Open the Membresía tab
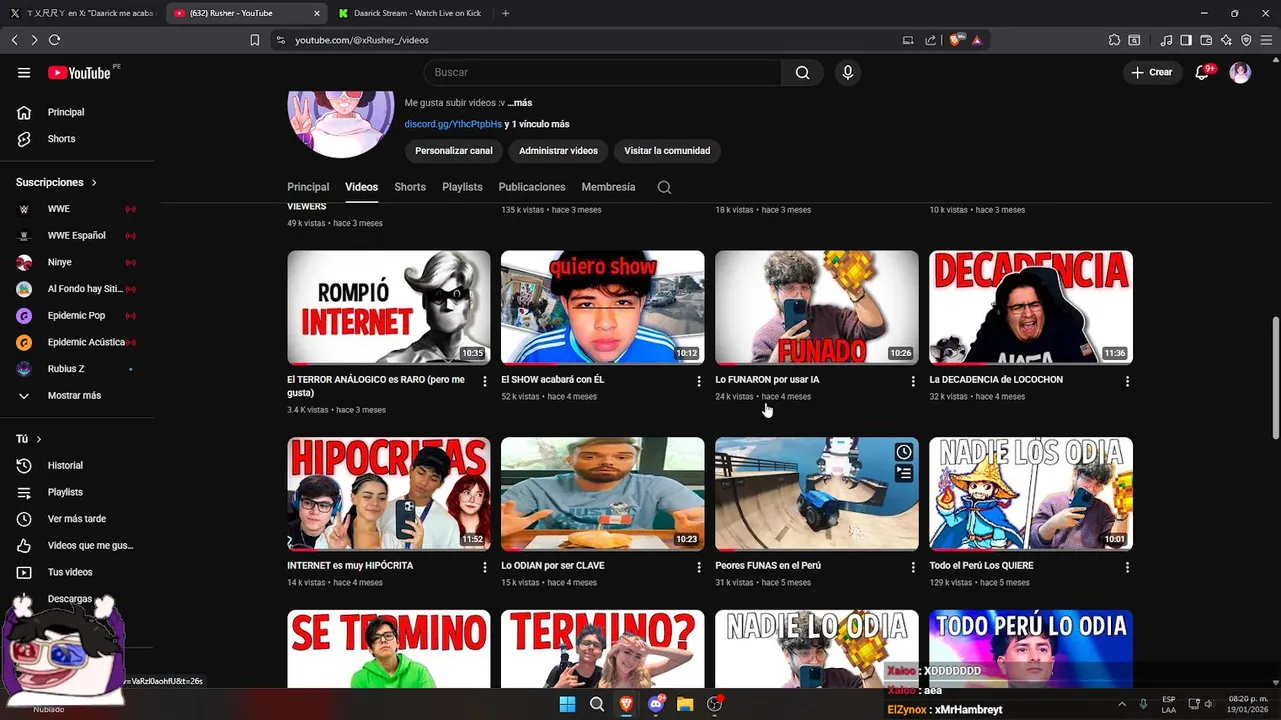Screen dimensions: 1281x720 click(x=608, y=187)
